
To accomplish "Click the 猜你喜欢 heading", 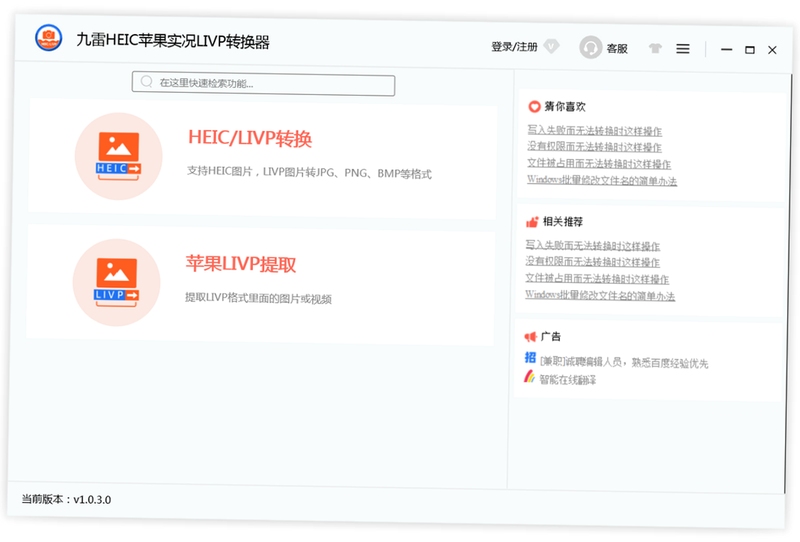I will pyautogui.click(x=565, y=106).
